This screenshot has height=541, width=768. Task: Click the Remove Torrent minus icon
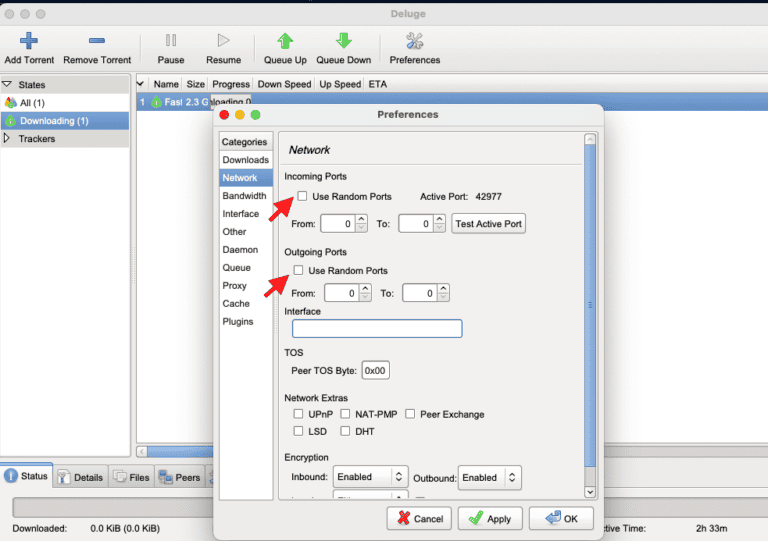pyautogui.click(x=97, y=41)
